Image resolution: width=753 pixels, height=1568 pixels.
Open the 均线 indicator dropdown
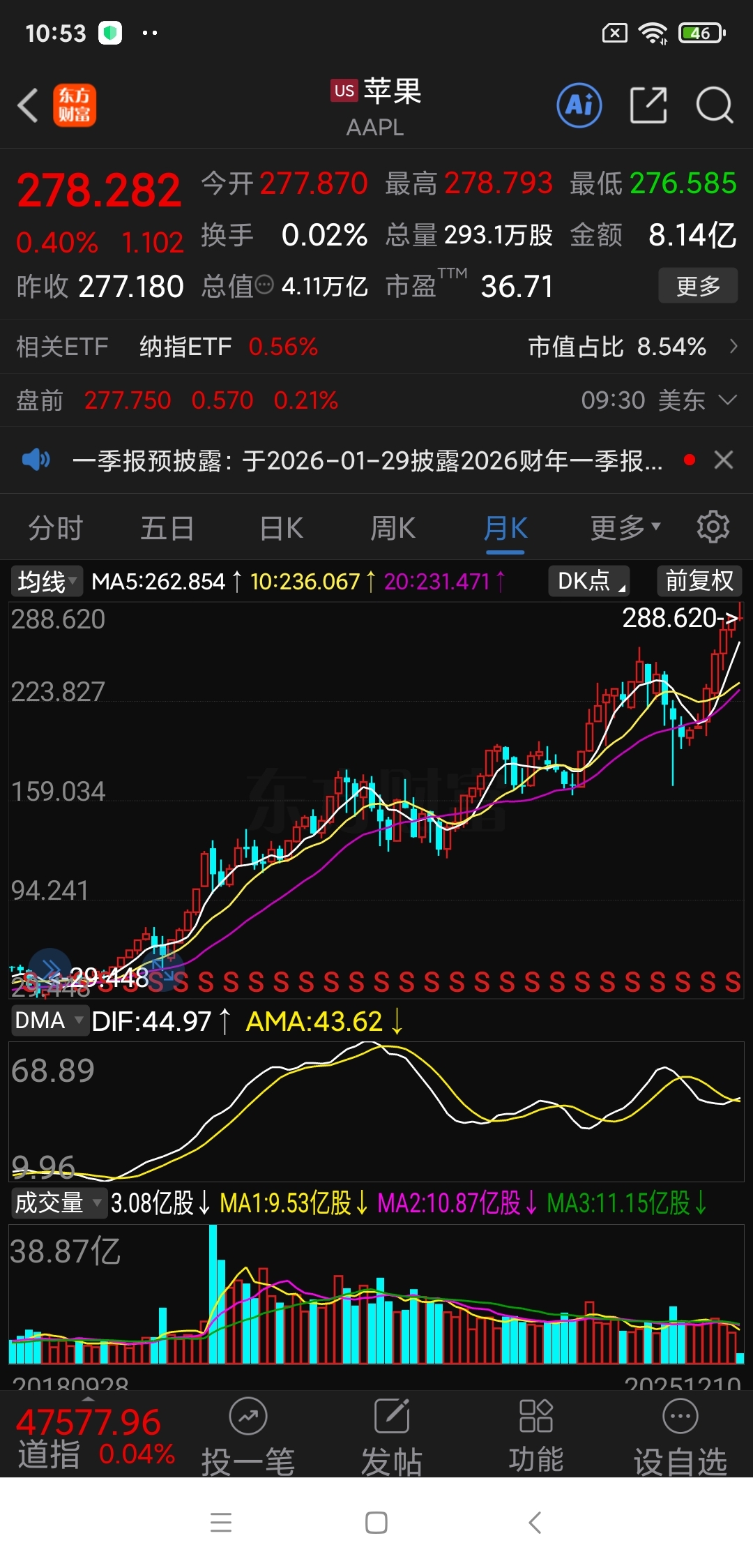(47, 581)
